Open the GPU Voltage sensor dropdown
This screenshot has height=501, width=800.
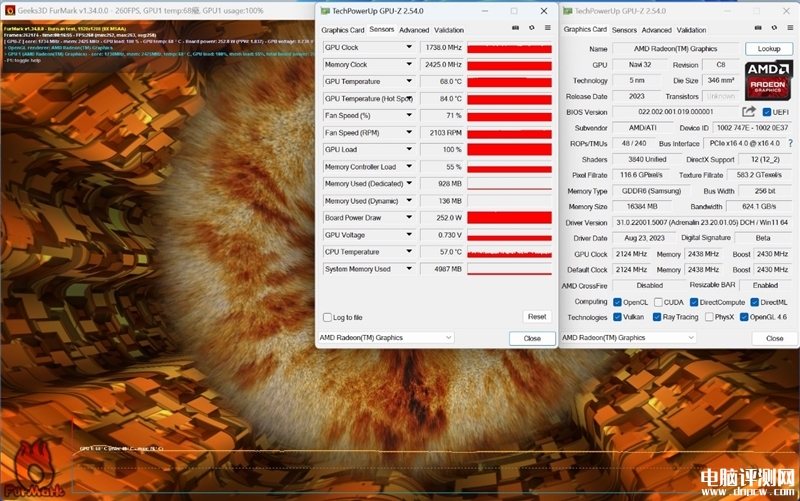tap(409, 235)
